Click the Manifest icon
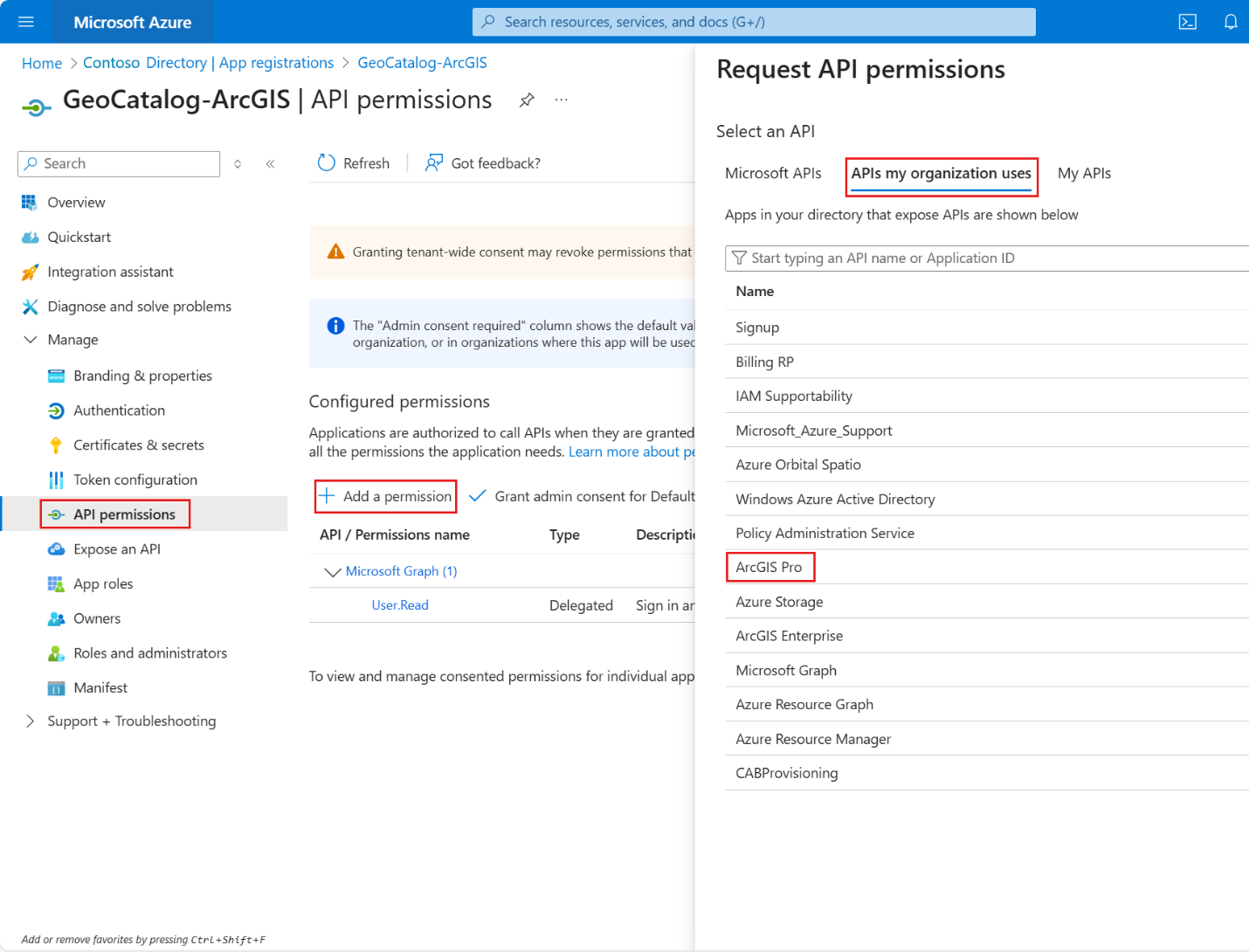The image size is (1249, 952). (56, 688)
